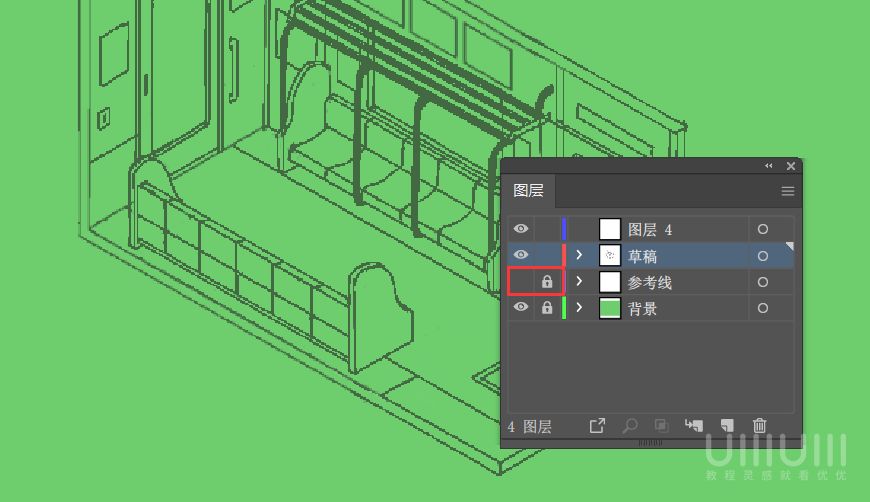Click the green 背景 layer thumbnail

[x=610, y=308]
